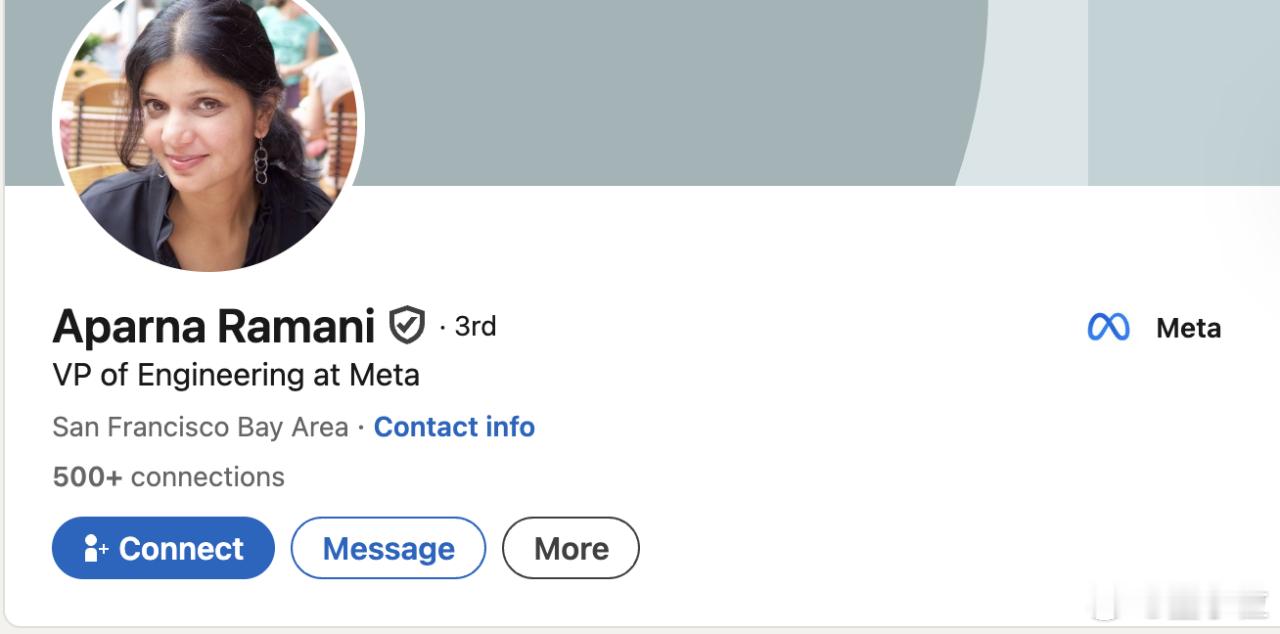Click the word Connect on the blue button
Image resolution: width=1280 pixels, height=634 pixels.
pyautogui.click(x=181, y=548)
